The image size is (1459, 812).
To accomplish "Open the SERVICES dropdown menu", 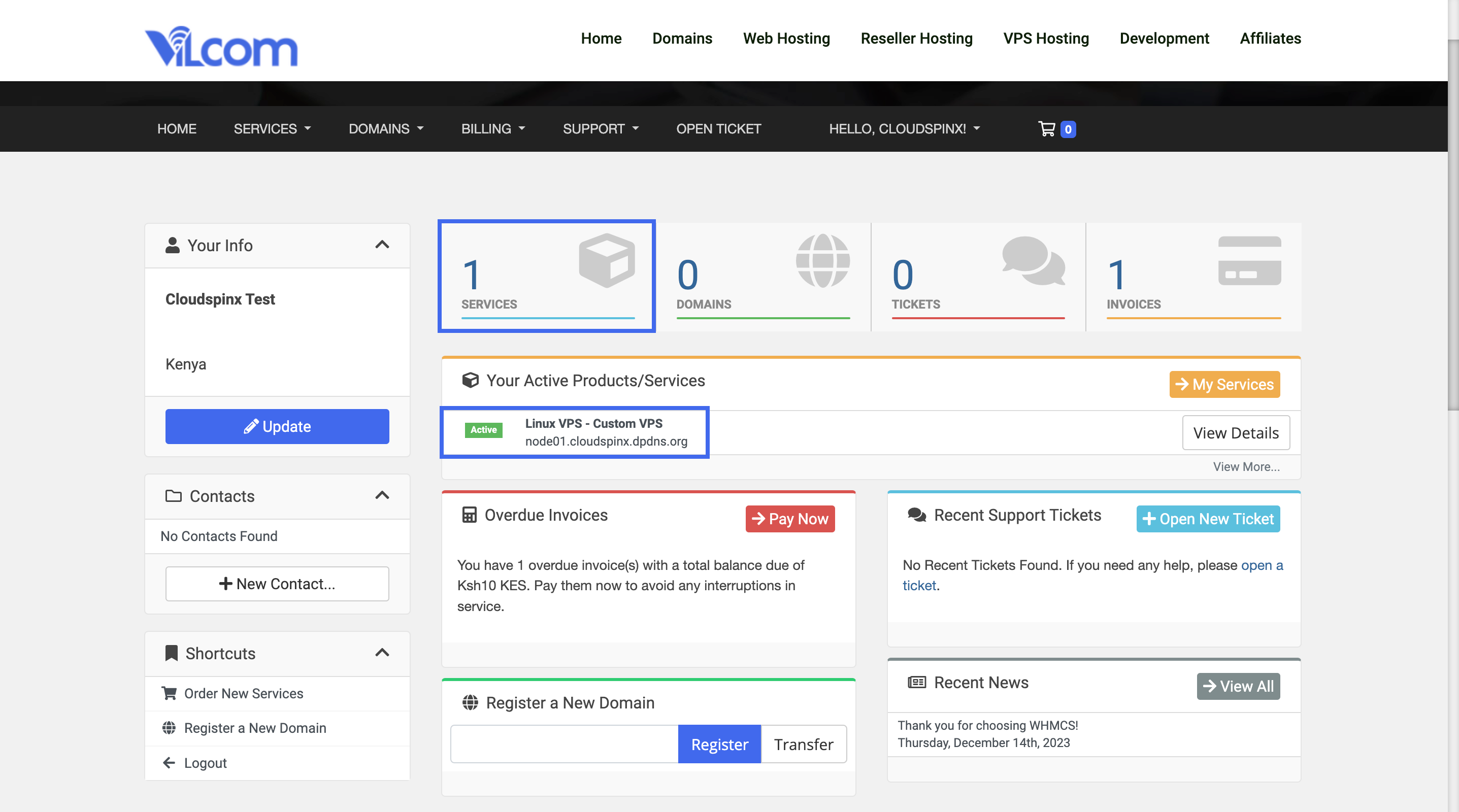I will click(273, 129).
